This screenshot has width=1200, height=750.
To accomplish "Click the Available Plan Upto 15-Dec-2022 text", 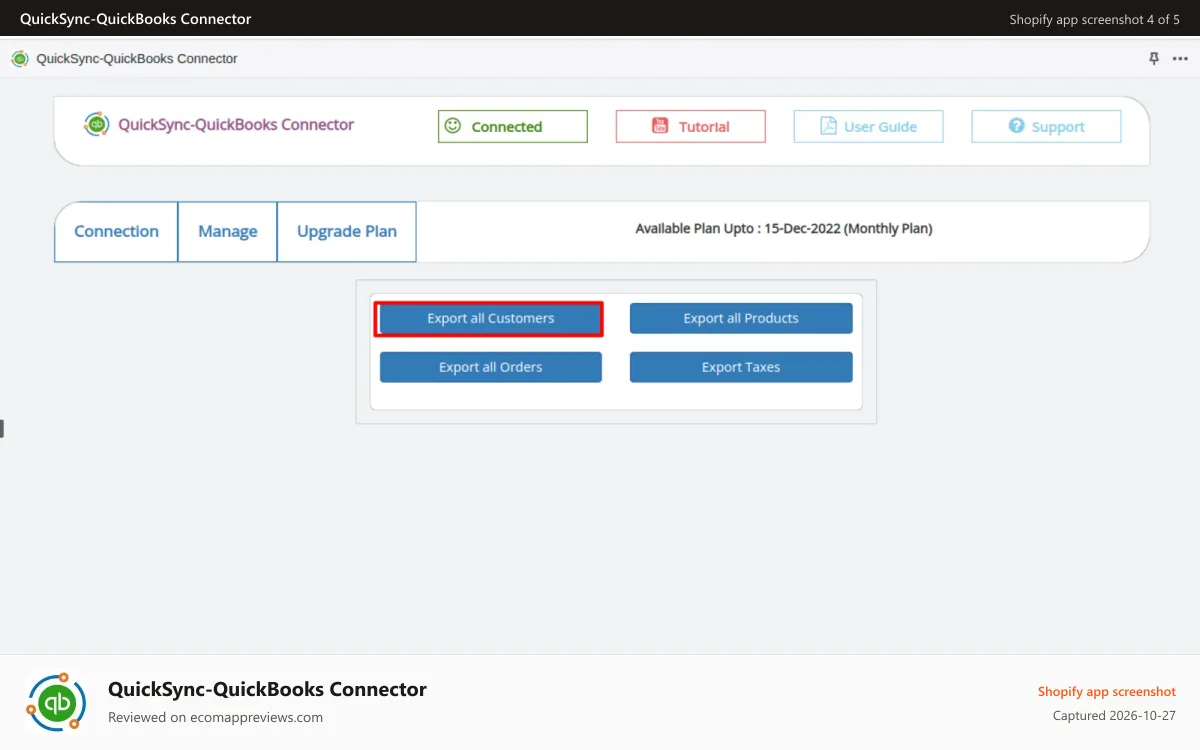I will [x=784, y=229].
